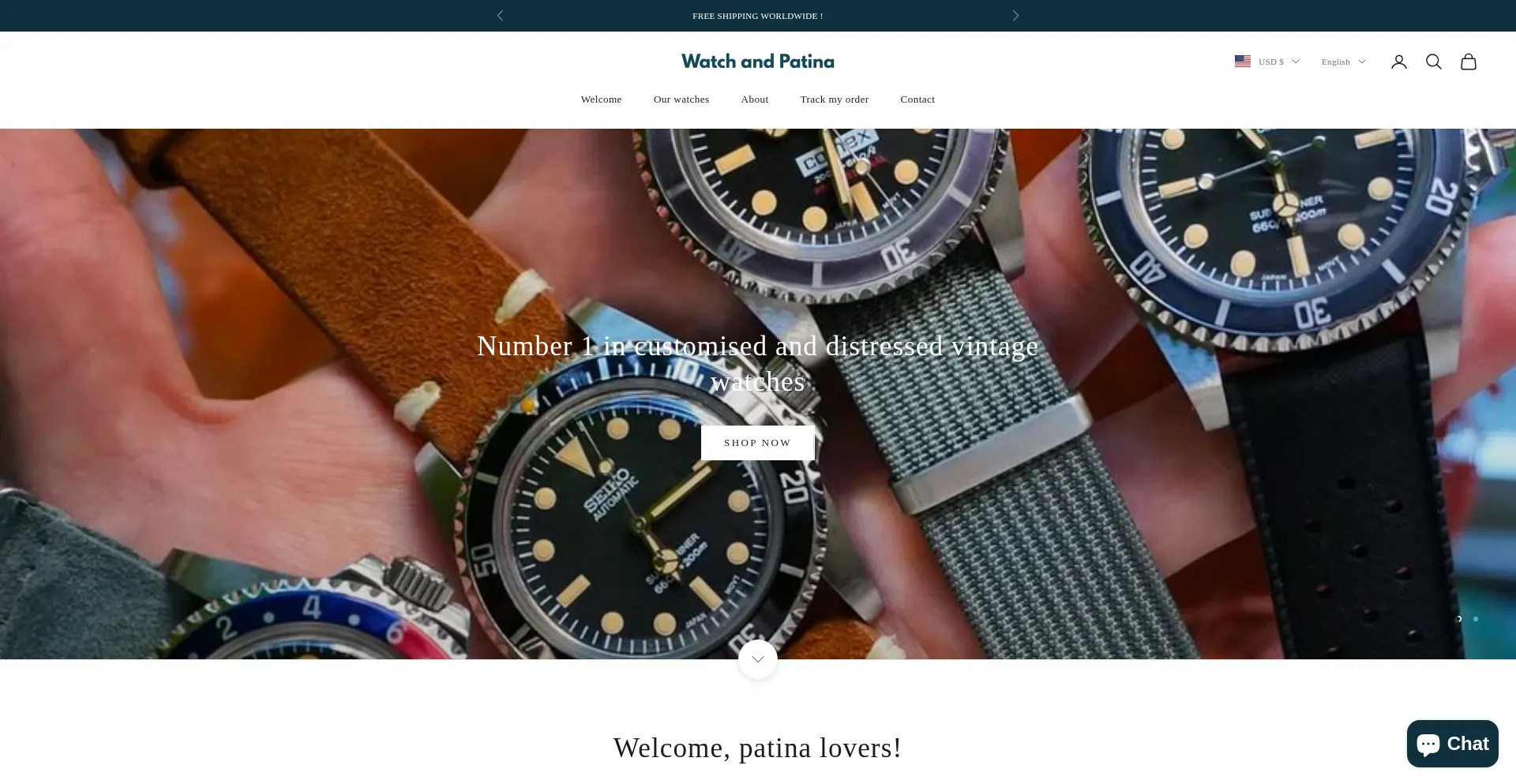
Task: Open the Our watches menu item
Action: click(x=681, y=99)
